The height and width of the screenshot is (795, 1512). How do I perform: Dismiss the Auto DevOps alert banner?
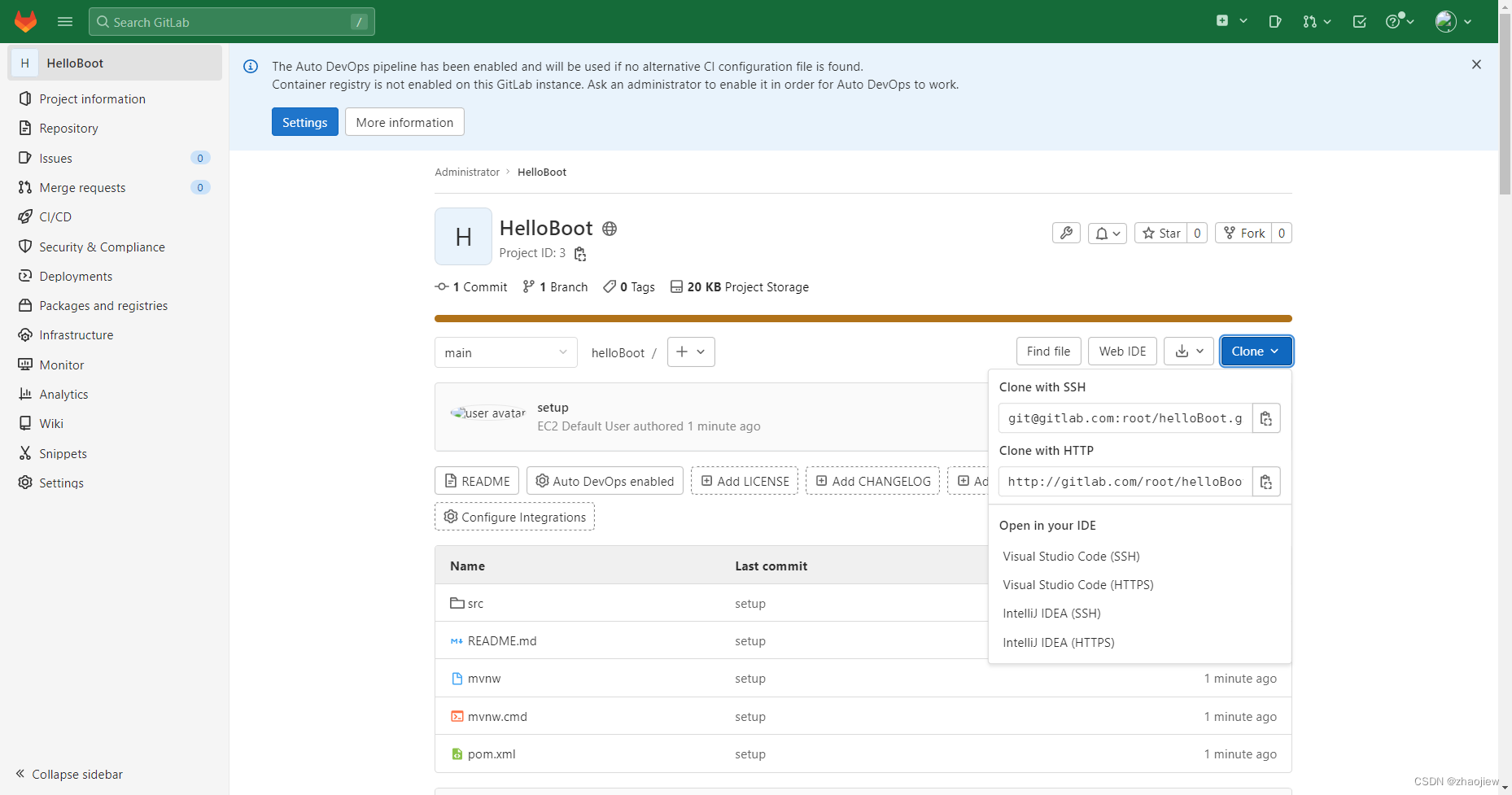point(1476,64)
